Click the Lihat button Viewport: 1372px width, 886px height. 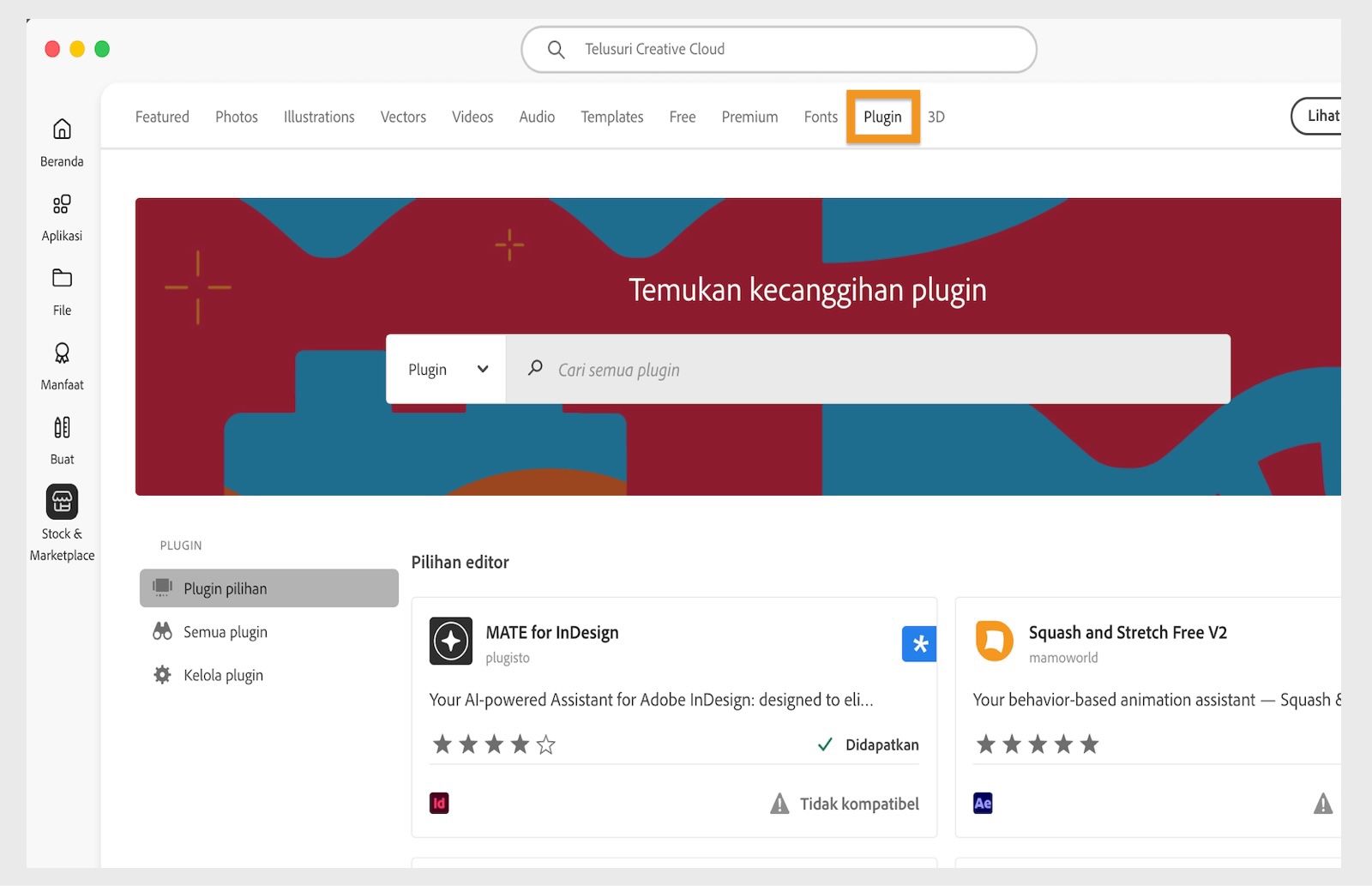click(x=1316, y=116)
